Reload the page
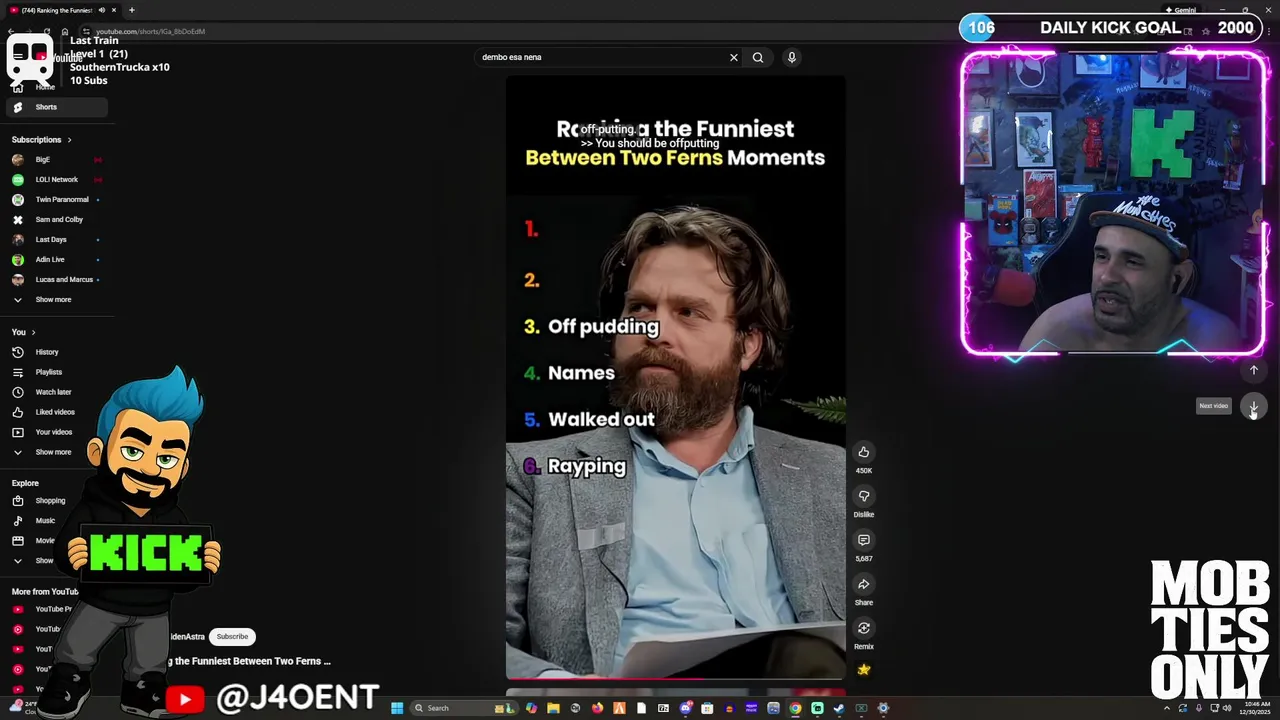This screenshot has width=1280, height=720. click(47, 31)
